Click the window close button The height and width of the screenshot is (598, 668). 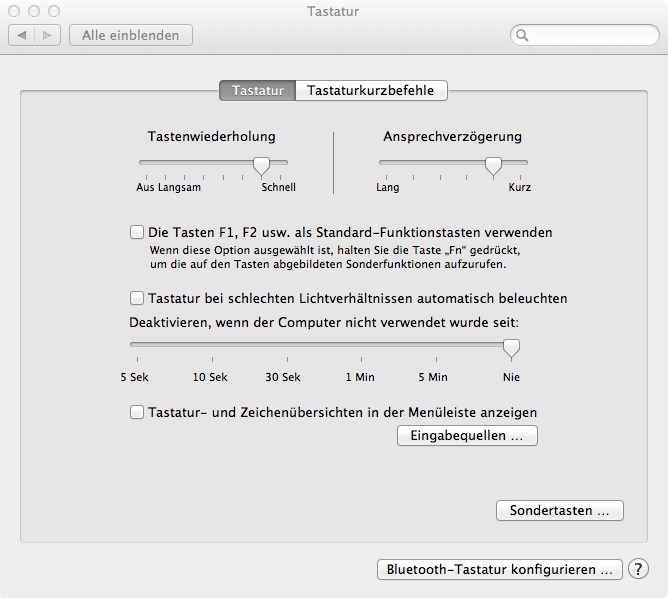coord(14,11)
